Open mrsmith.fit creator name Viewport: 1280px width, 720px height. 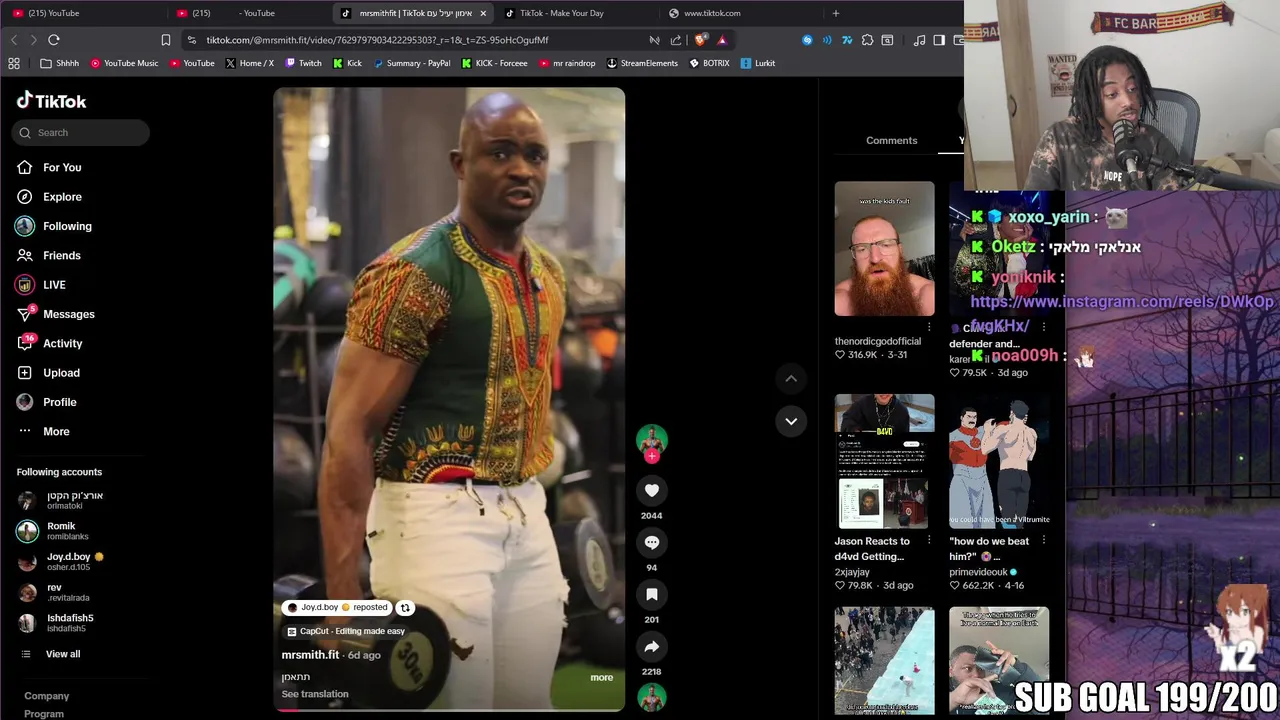[310, 655]
